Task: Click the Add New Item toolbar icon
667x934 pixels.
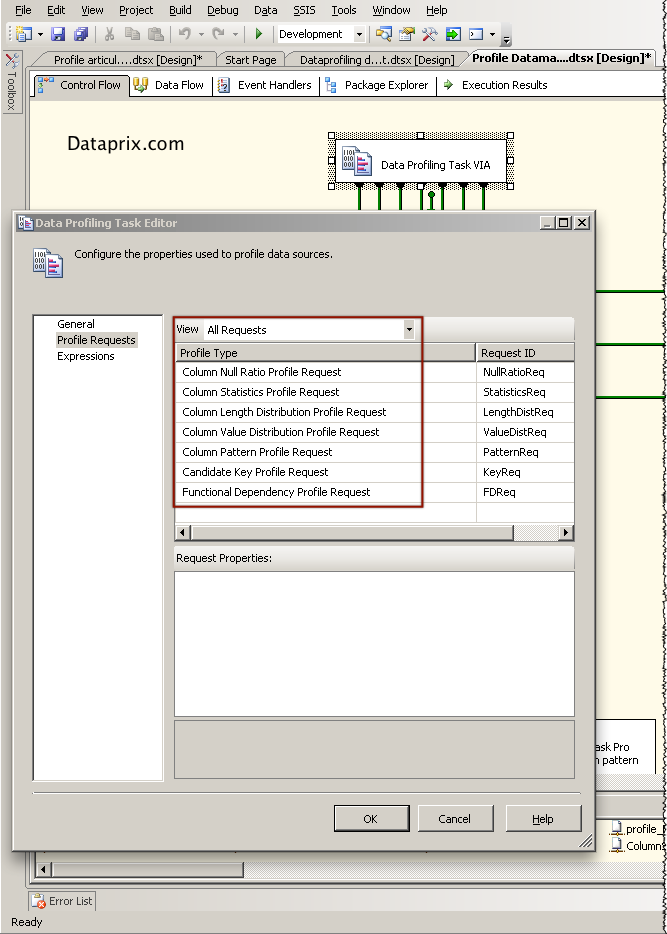Action: (24, 34)
